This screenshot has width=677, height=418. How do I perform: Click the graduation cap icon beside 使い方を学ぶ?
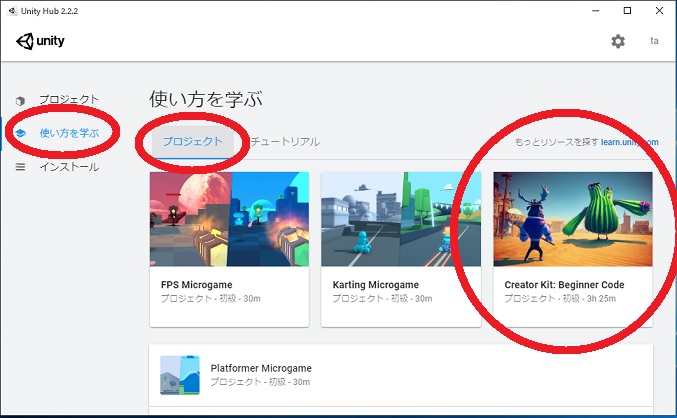[x=20, y=133]
